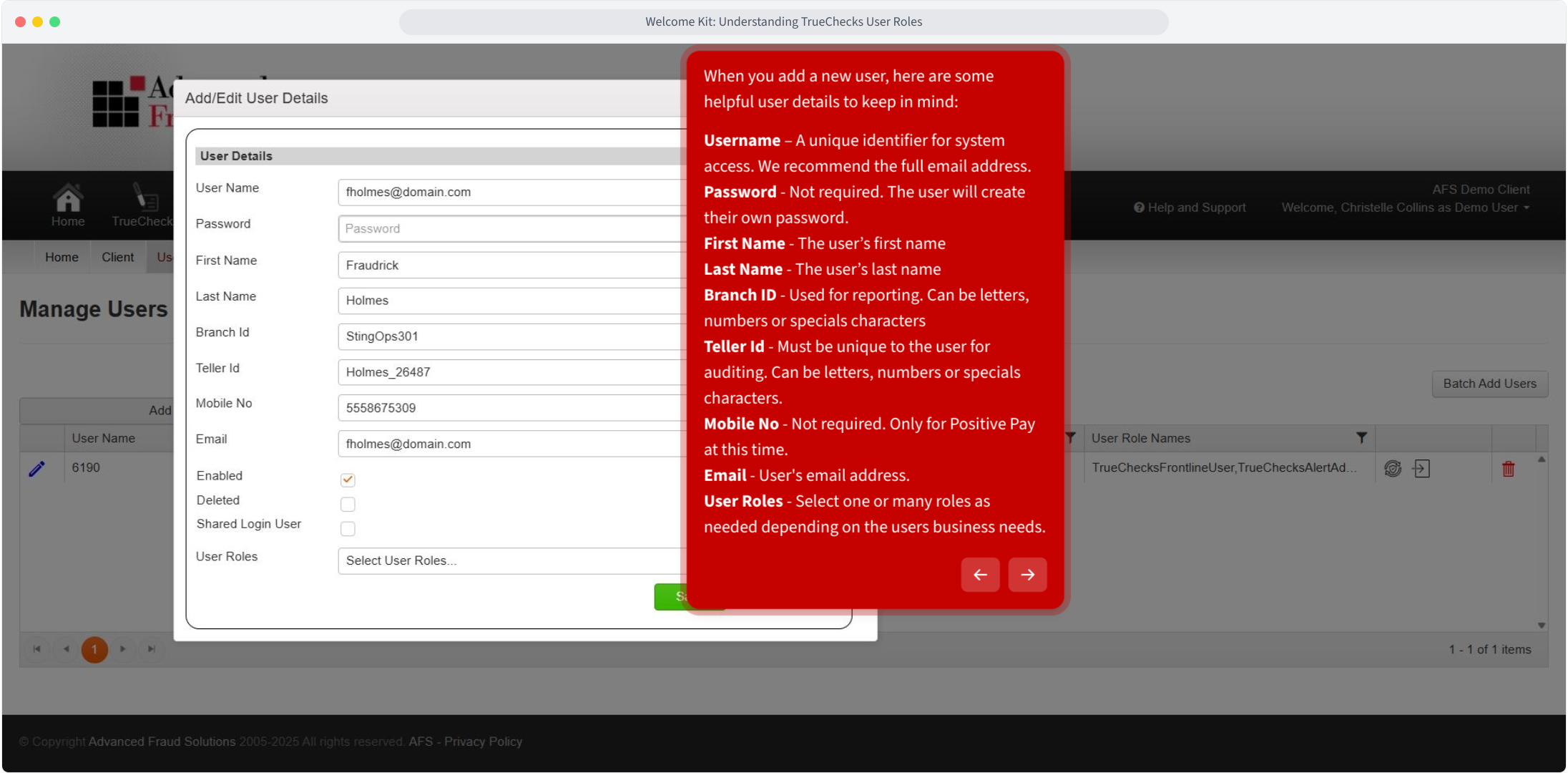This screenshot has height=773, width=1568.
Task: Sort by the User Name column header
Action: (104, 438)
